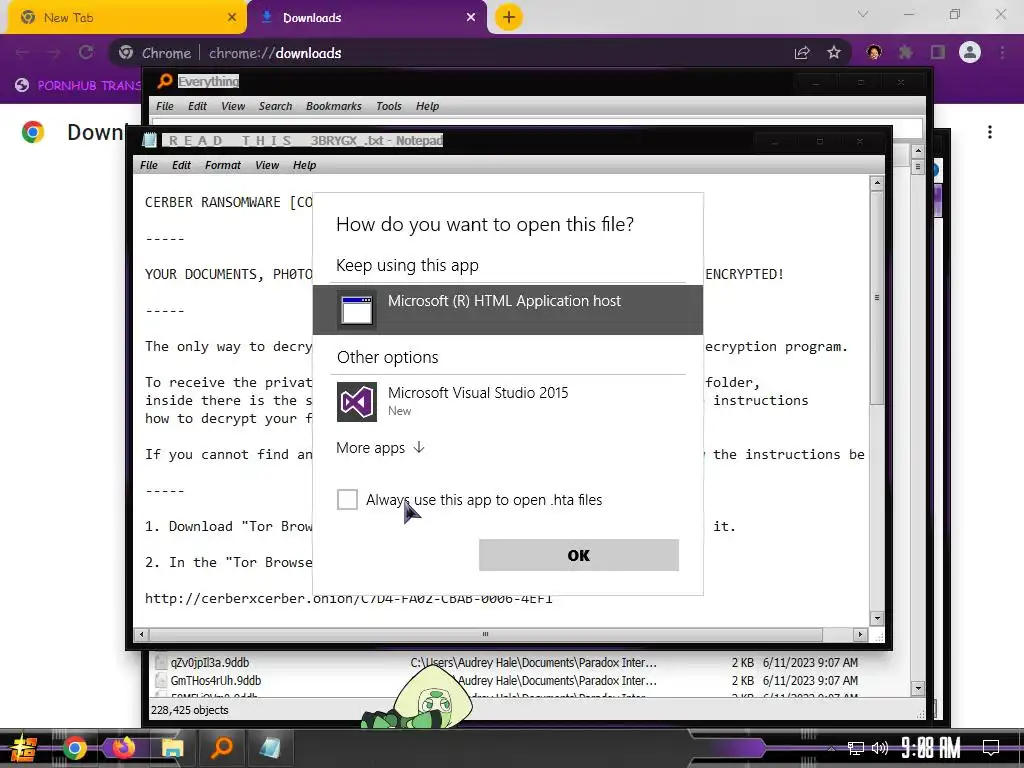Click Notepad vertical scrollbar down arrow
This screenshot has height=768, width=1024.
[x=877, y=618]
